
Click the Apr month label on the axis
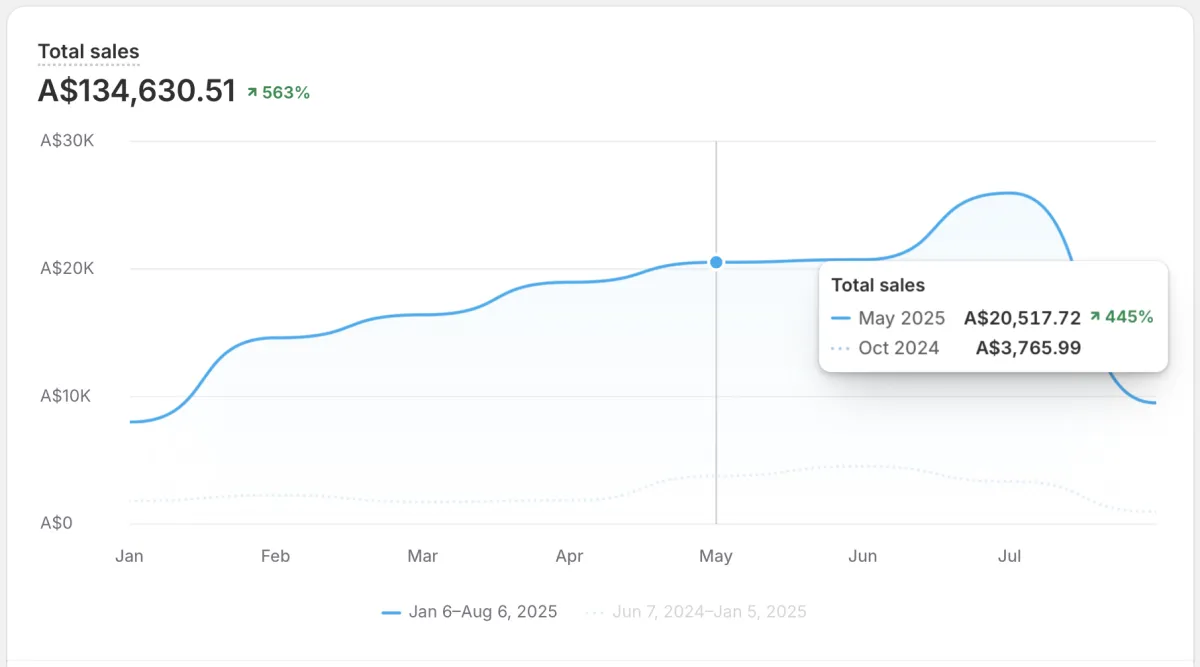569,556
